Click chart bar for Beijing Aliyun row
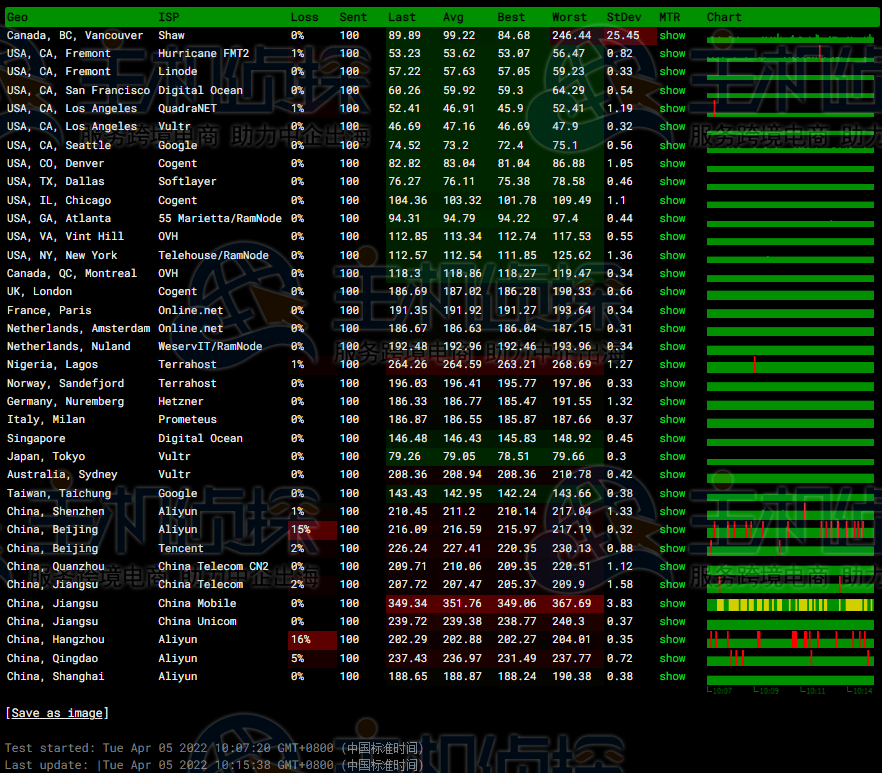This screenshot has height=773, width=882. tap(790, 529)
